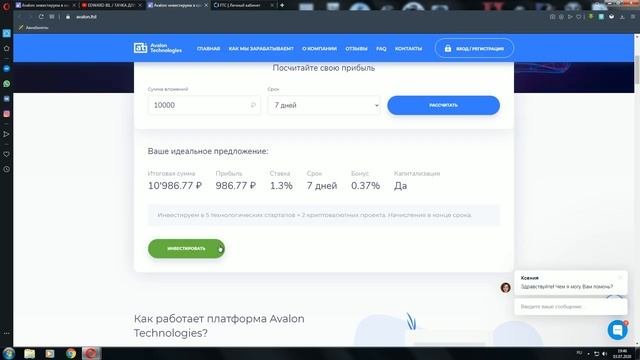Click the investment amount field with 10000

point(204,105)
